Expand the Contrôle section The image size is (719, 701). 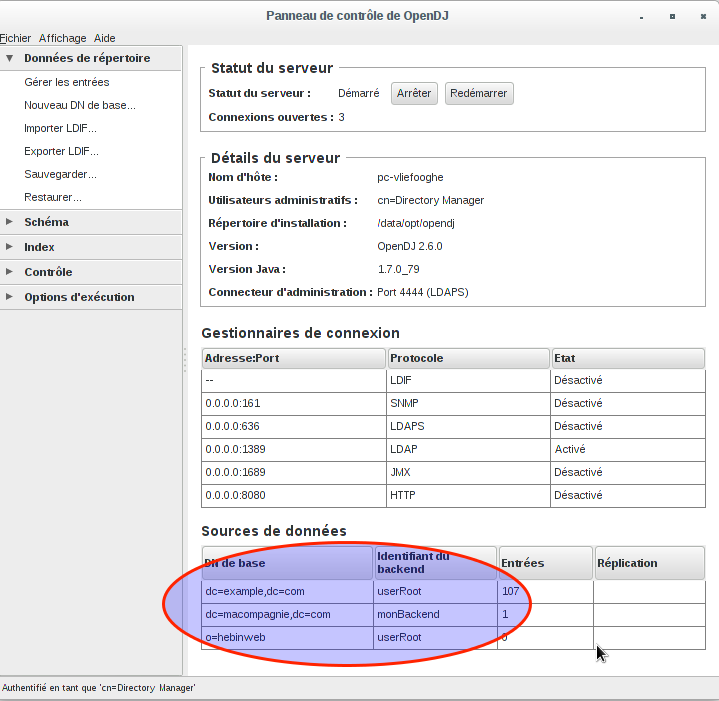point(91,272)
